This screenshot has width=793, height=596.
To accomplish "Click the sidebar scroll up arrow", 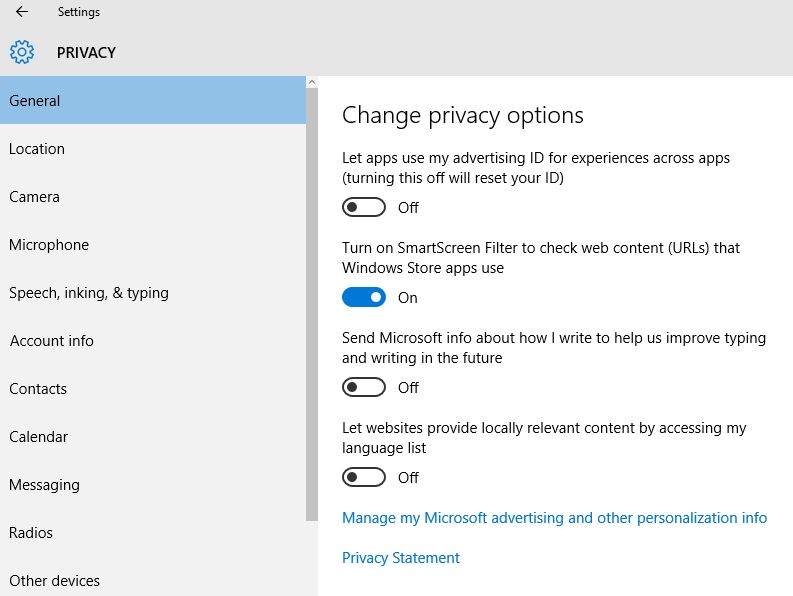I will 312,82.
